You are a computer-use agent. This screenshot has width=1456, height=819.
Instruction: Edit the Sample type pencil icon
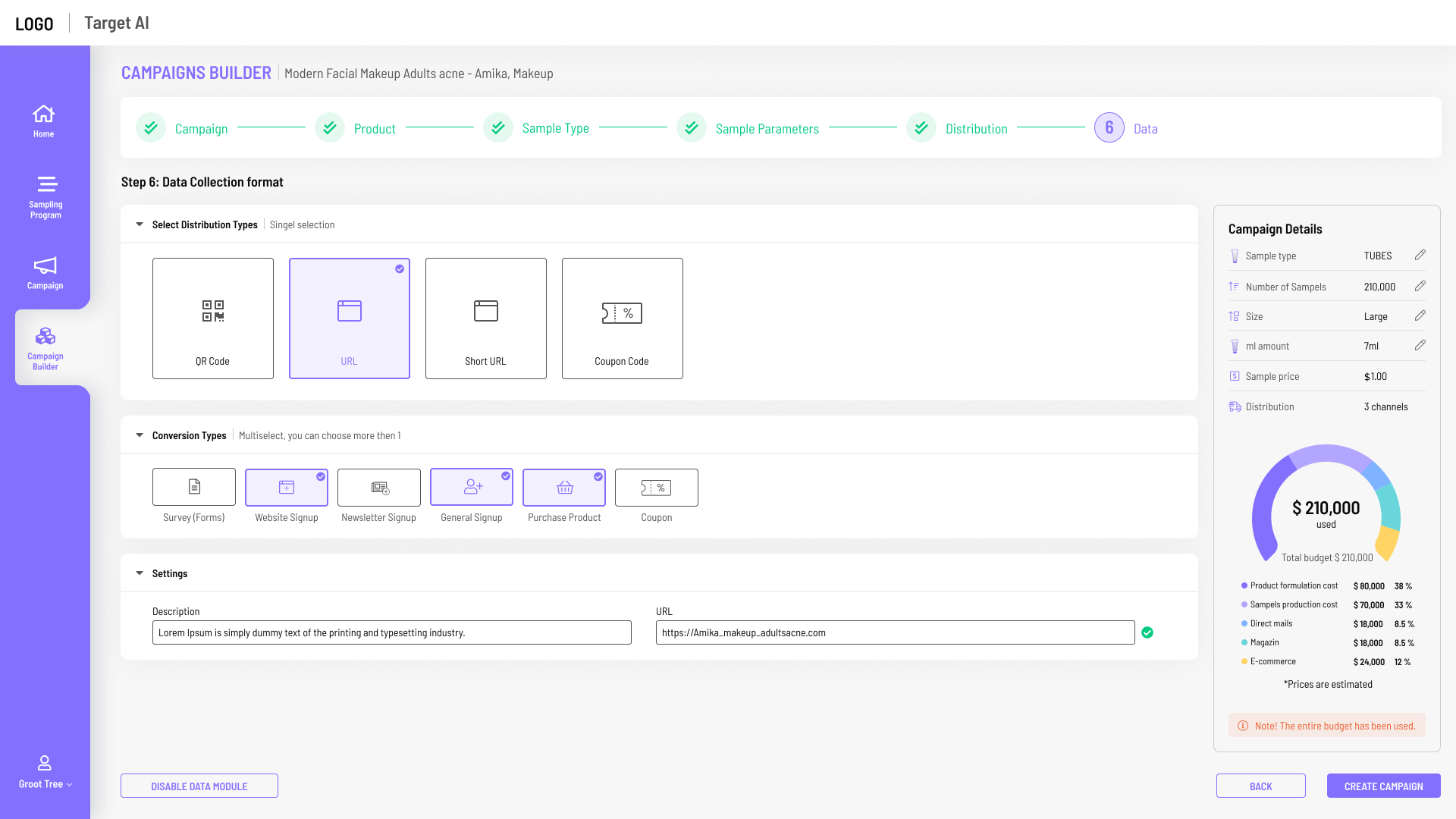[x=1420, y=256]
